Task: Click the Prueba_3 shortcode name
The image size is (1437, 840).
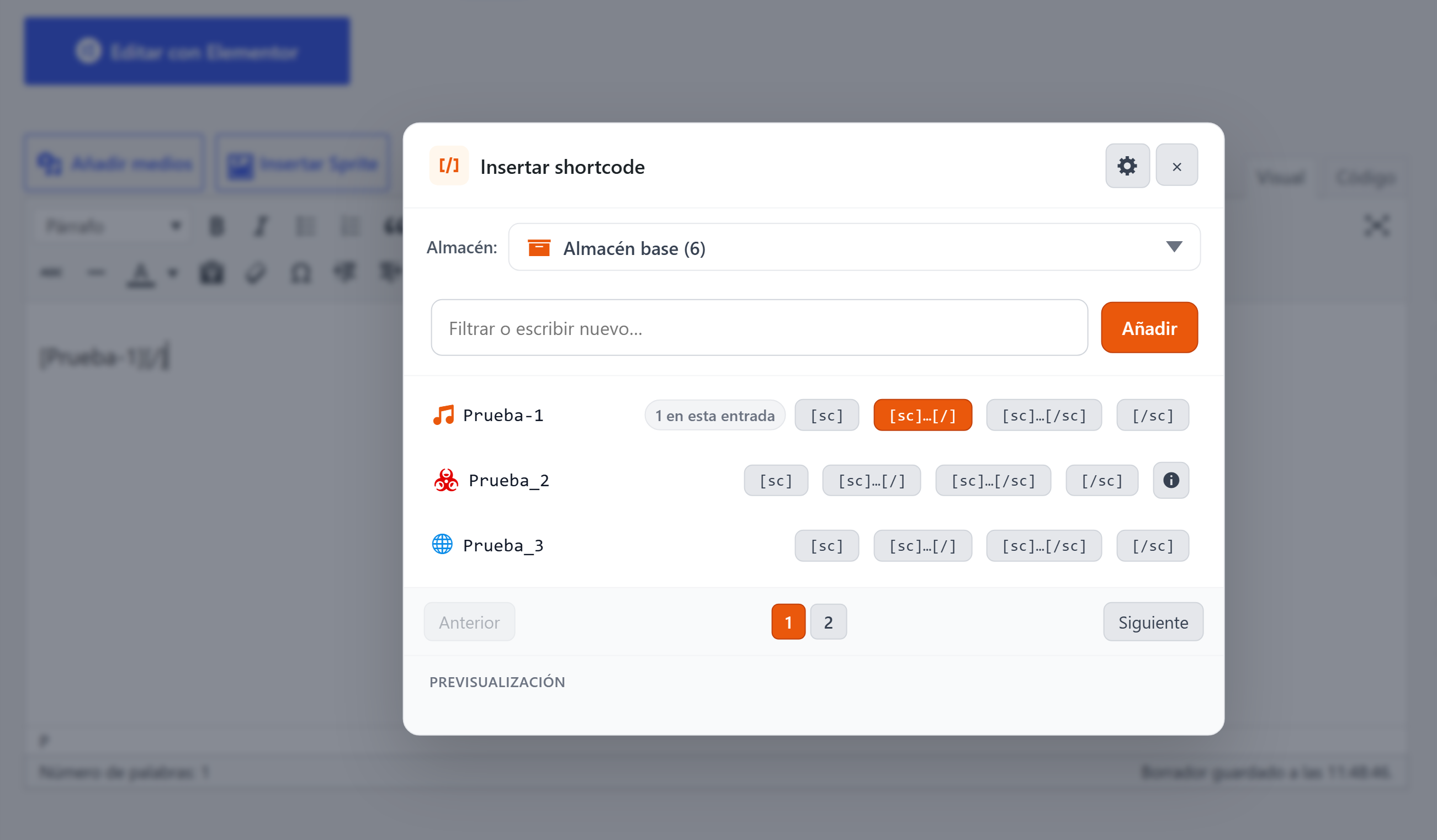Action: (x=503, y=545)
